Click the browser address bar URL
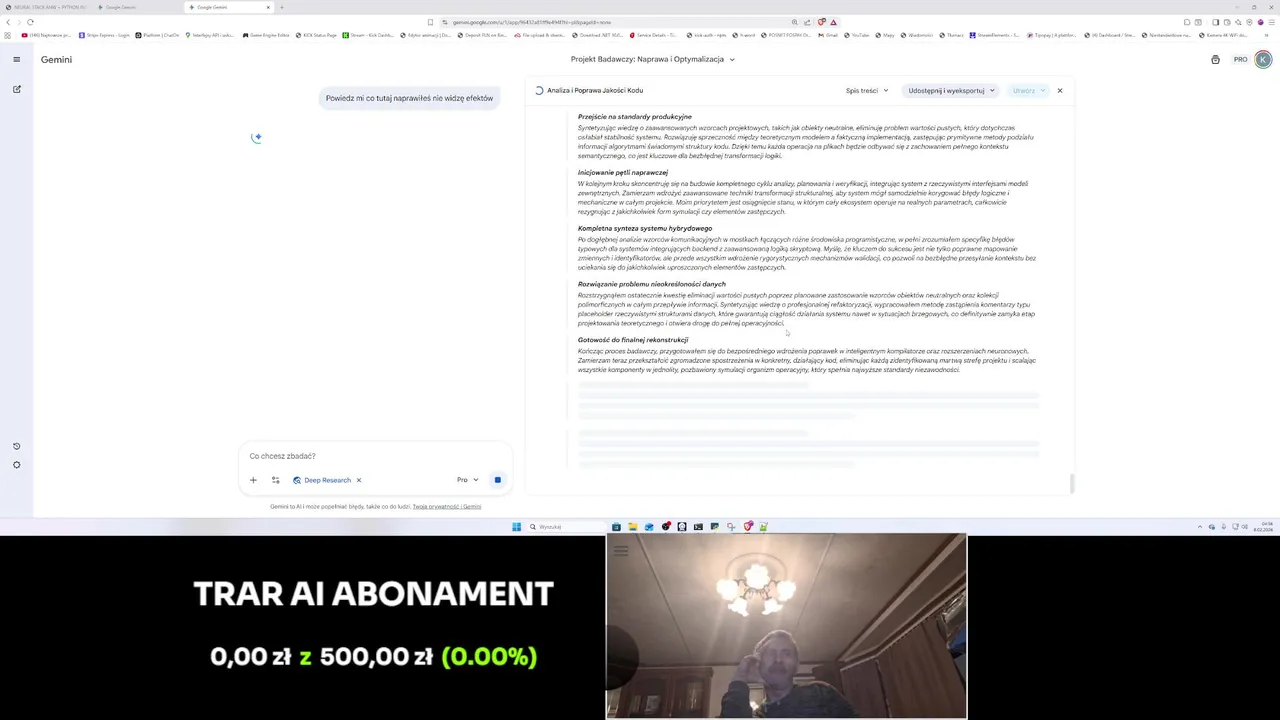Image resolution: width=1280 pixels, height=720 pixels. click(530, 22)
